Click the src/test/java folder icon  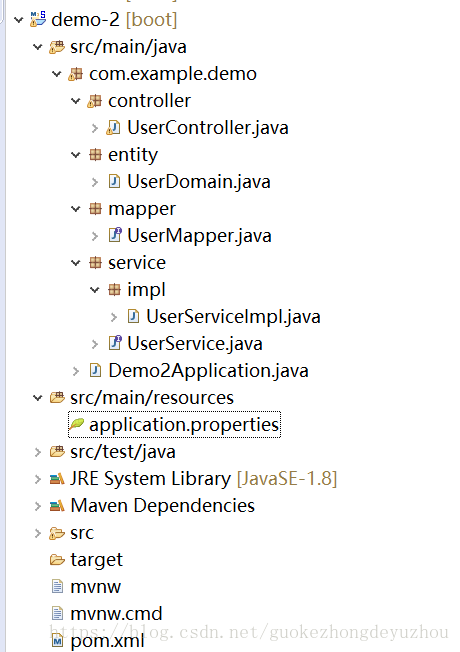pos(57,452)
